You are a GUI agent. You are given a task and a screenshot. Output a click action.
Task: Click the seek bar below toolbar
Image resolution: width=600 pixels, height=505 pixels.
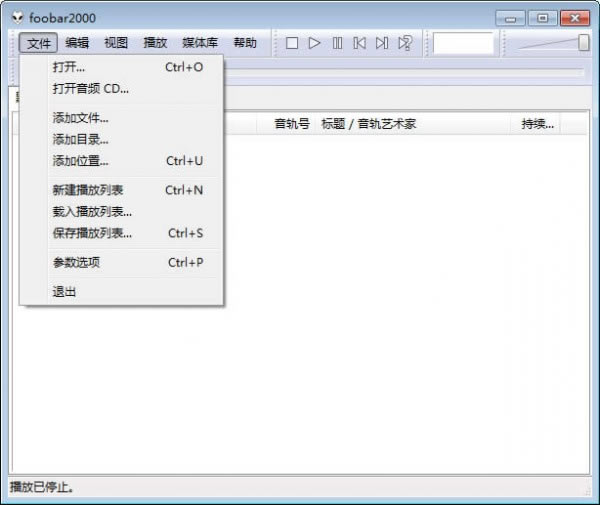coord(400,72)
